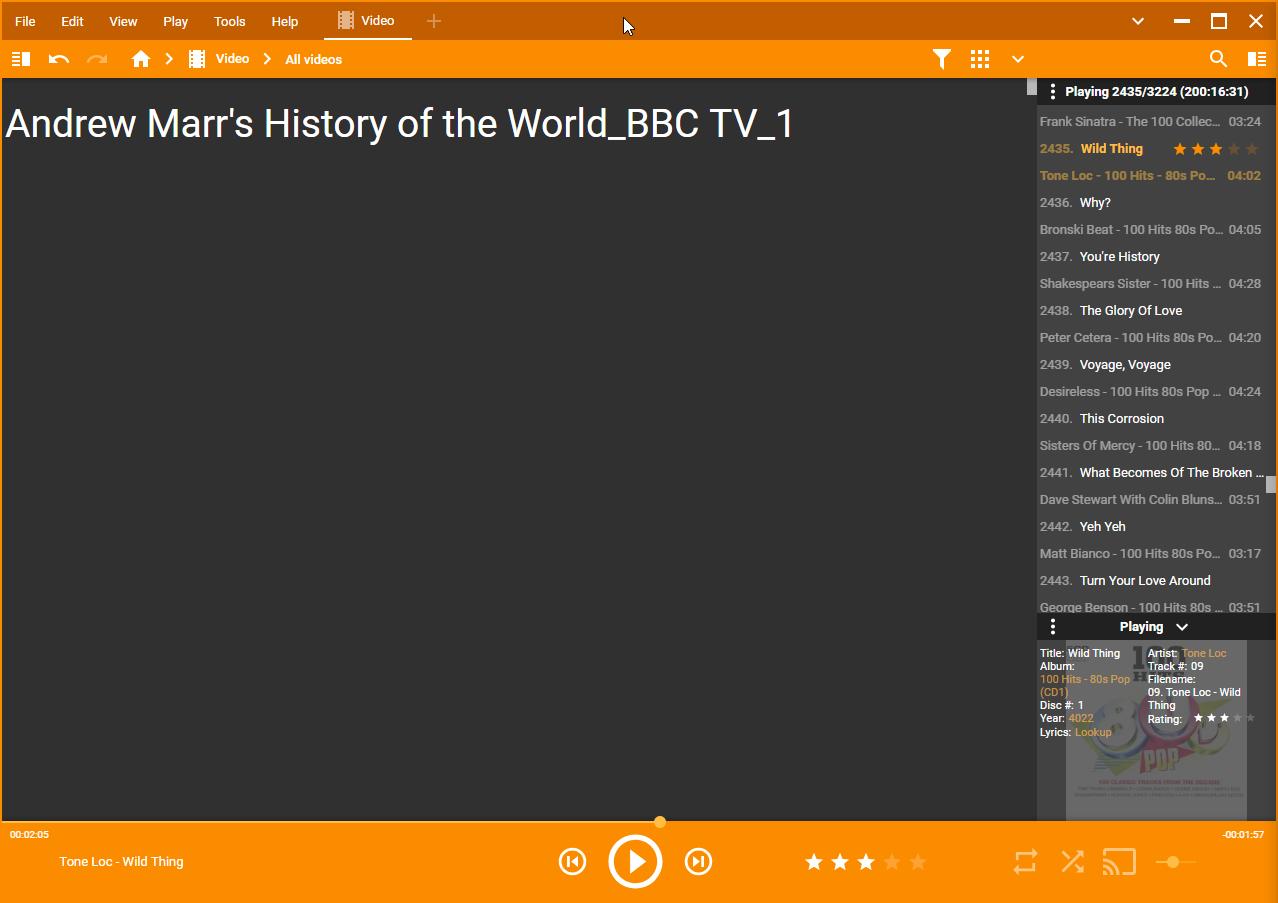Expand the title bar chevron dropdown
The width and height of the screenshot is (1278, 903).
pos(1137,21)
